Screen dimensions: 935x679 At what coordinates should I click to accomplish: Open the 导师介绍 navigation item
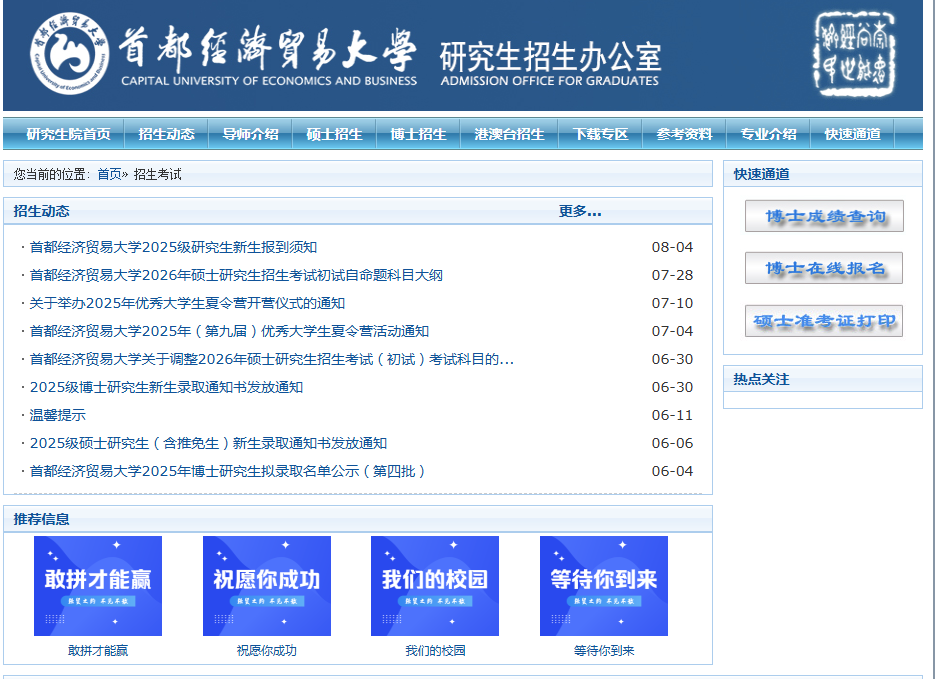(x=250, y=134)
